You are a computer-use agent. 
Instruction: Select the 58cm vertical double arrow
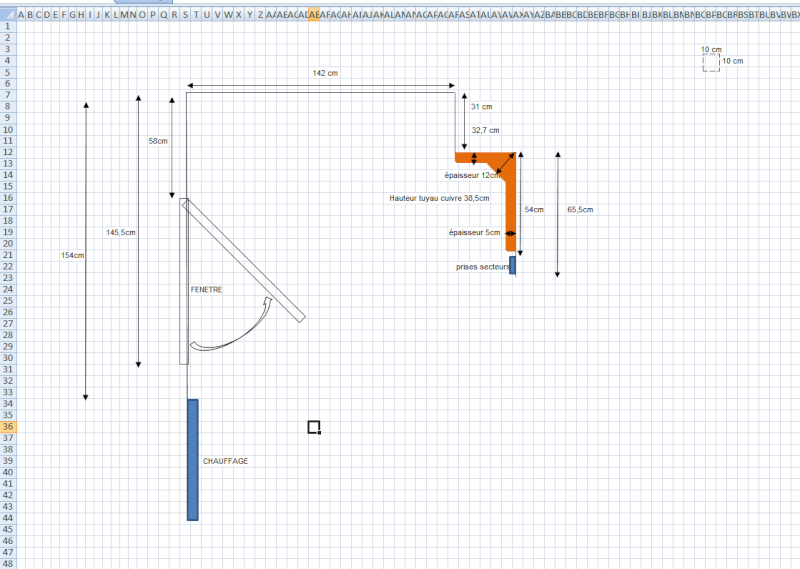(172, 148)
